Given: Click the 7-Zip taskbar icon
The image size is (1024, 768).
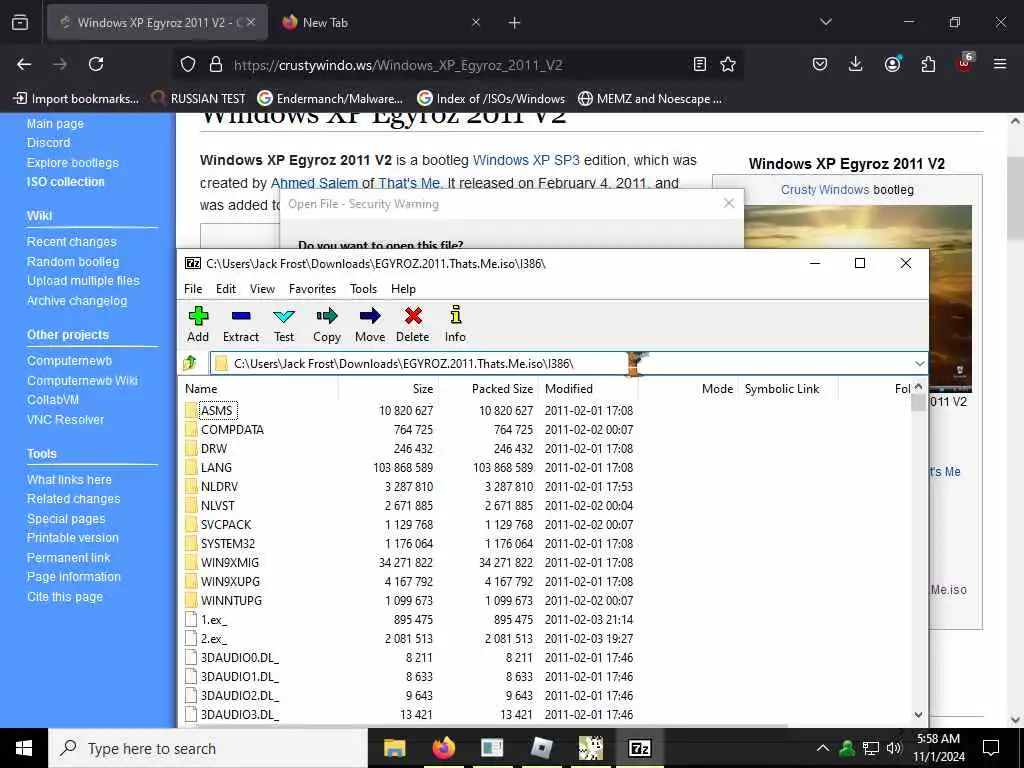Looking at the screenshot, I should (x=639, y=748).
